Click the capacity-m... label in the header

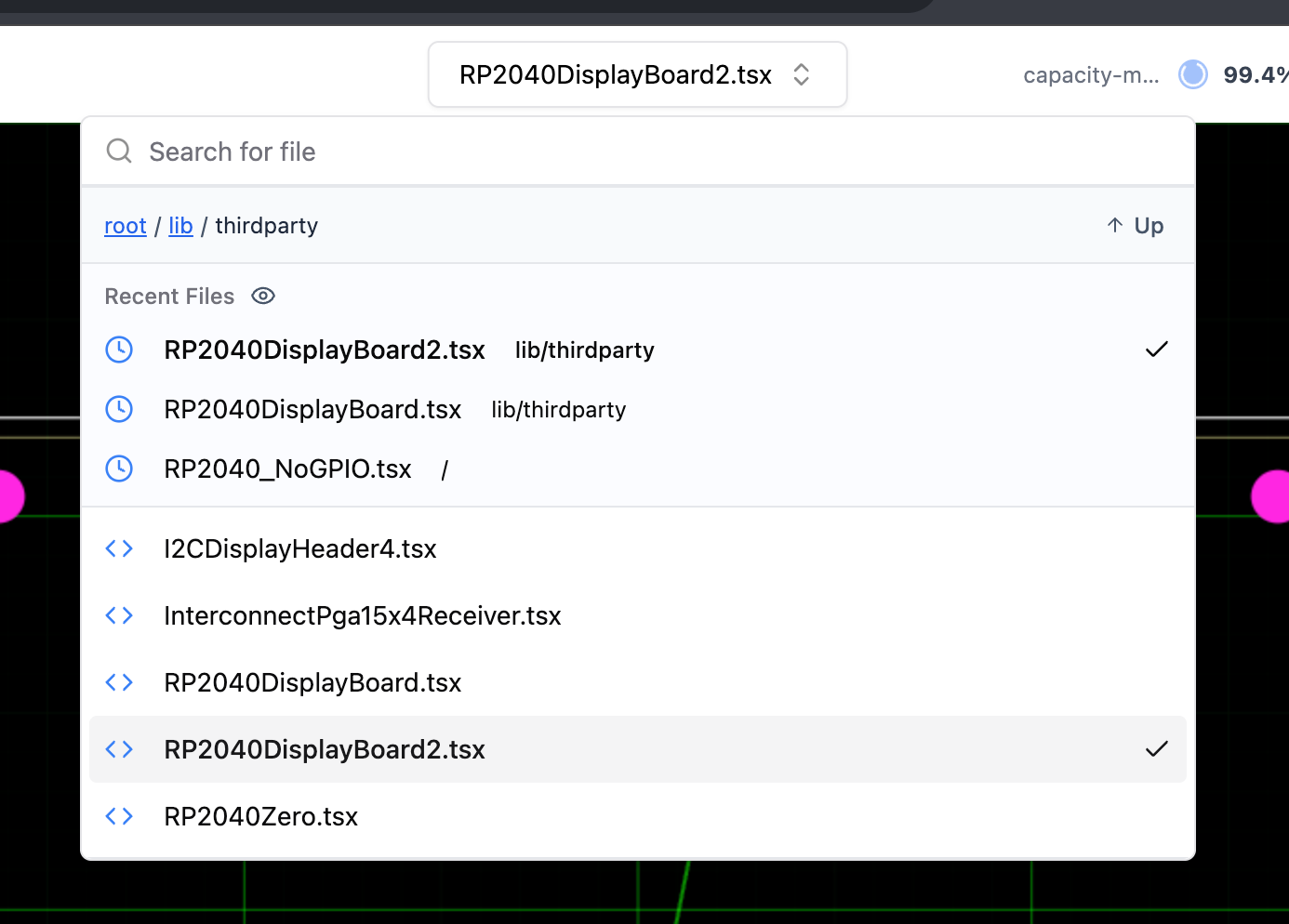[1091, 74]
